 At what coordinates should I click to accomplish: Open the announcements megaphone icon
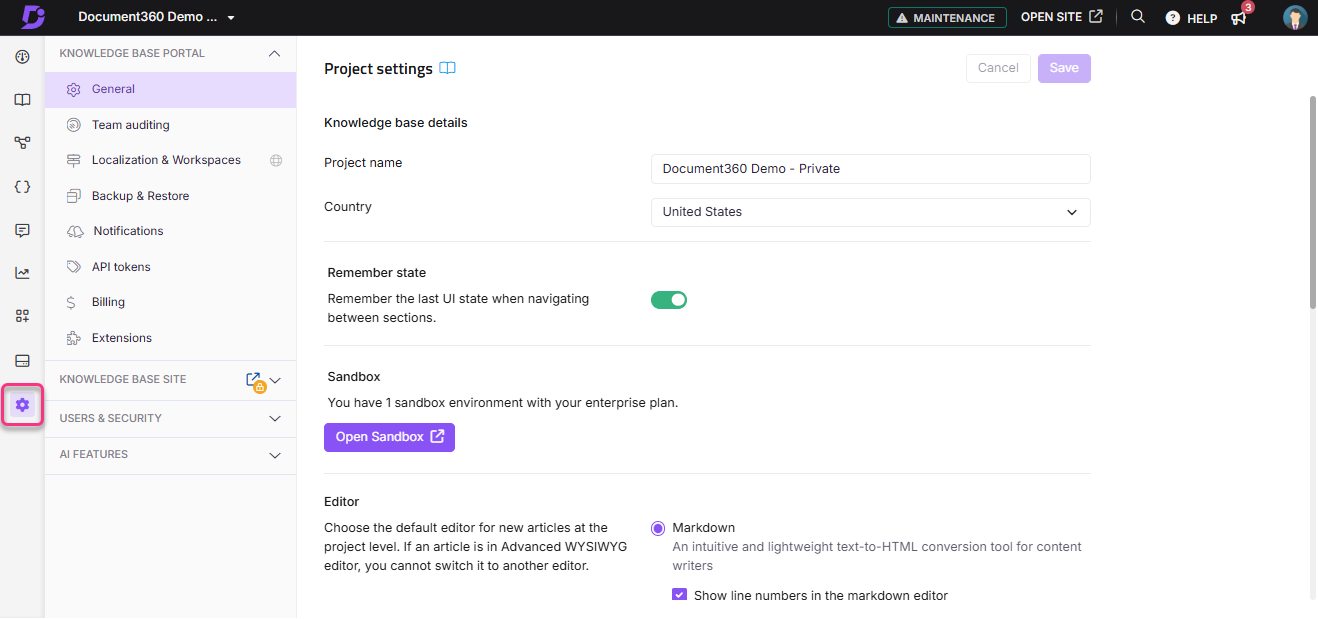click(1240, 17)
